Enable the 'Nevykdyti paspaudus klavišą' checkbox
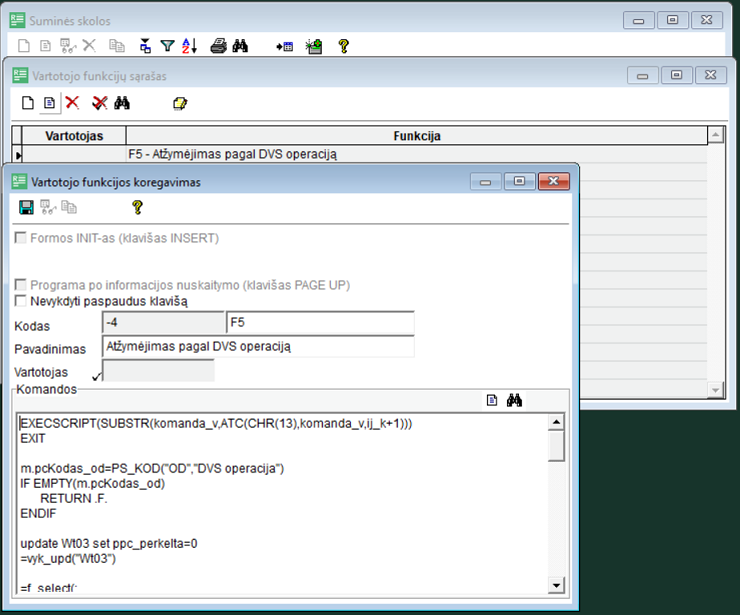Image resolution: width=740 pixels, height=615 pixels. (x=21, y=300)
